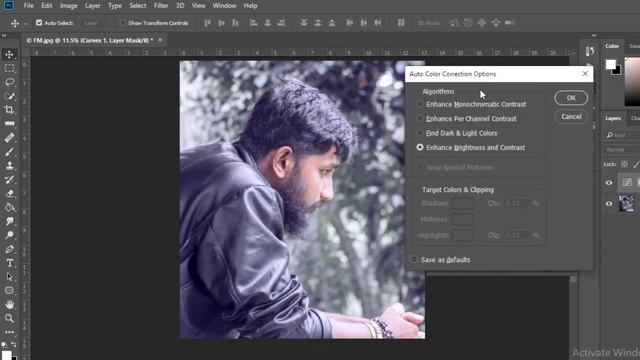Switch to the Color panel tab
Screen dimensions: 640x360
coord(612,46)
